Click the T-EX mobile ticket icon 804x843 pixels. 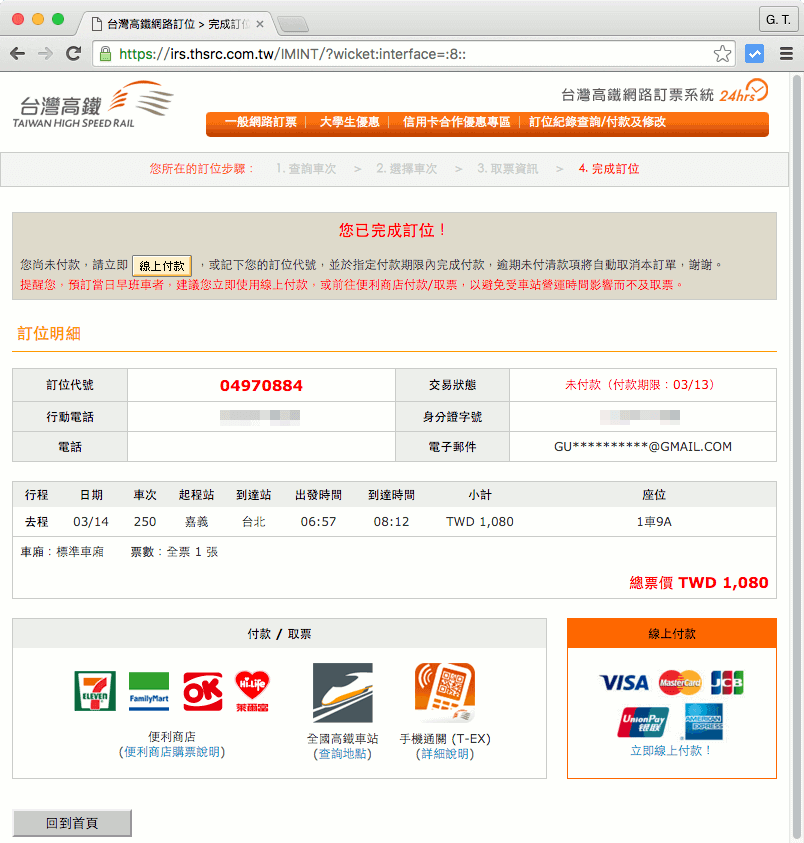pos(444,693)
